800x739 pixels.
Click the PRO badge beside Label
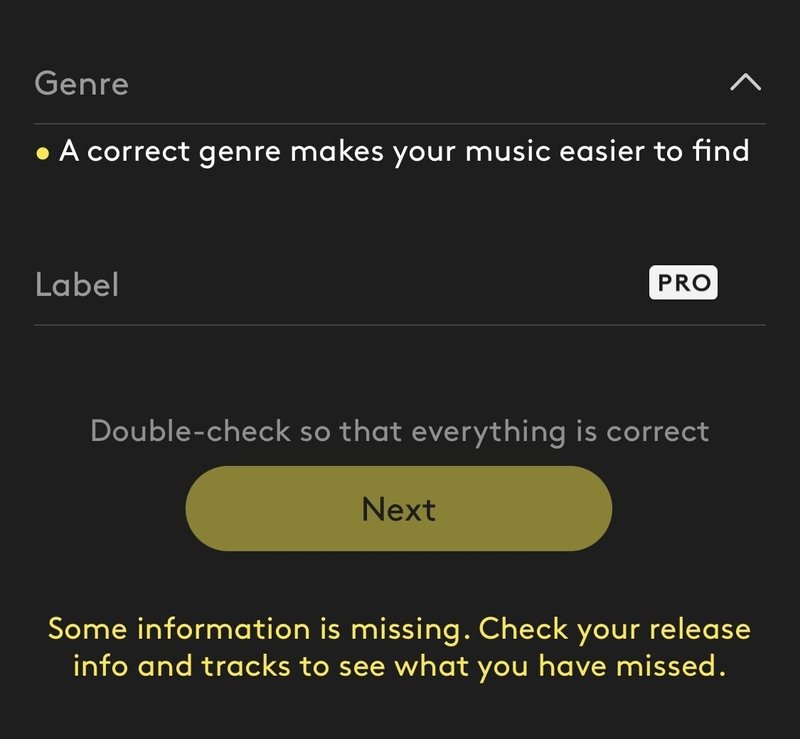tap(683, 284)
